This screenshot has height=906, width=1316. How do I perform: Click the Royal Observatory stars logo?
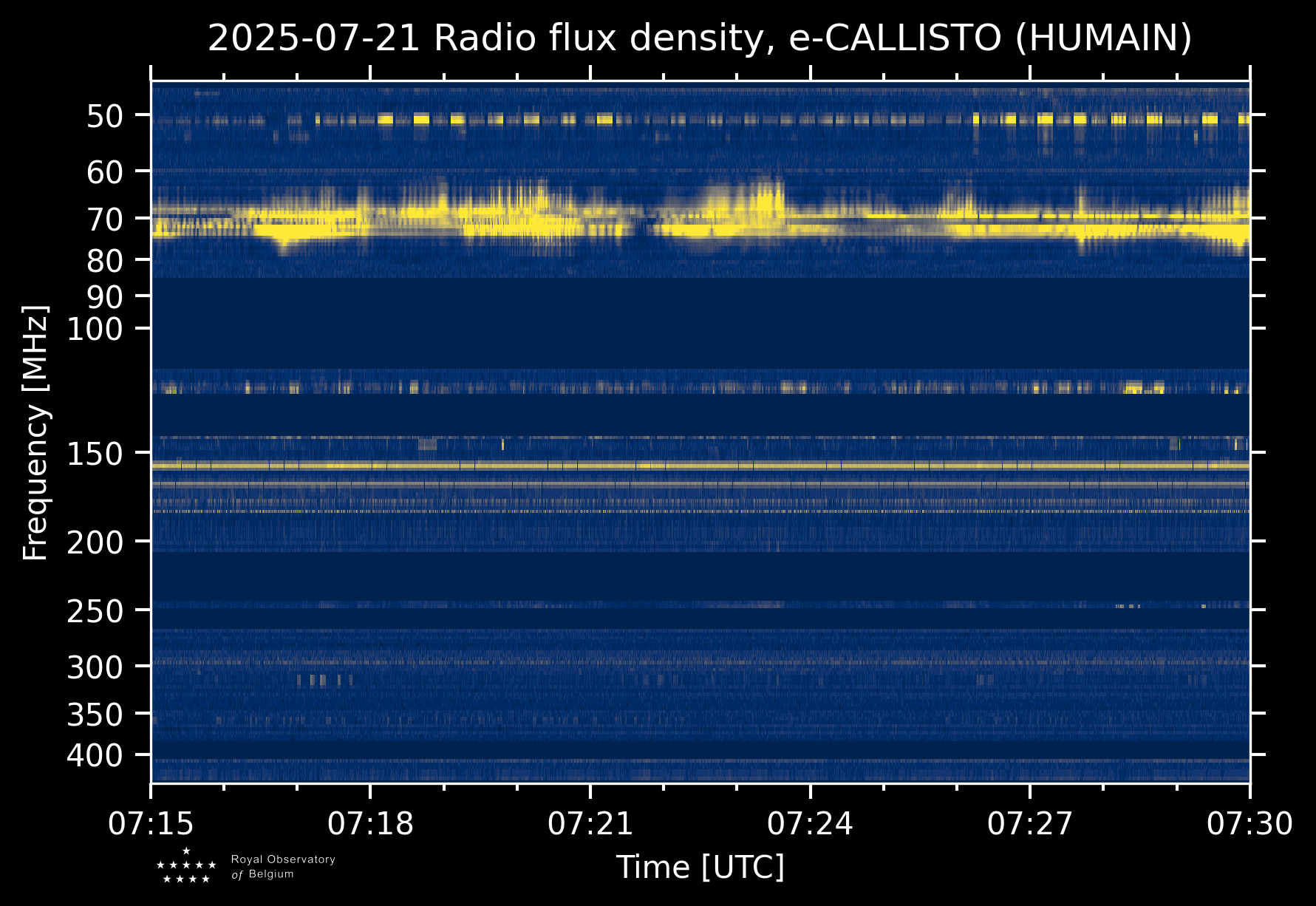coord(186,866)
